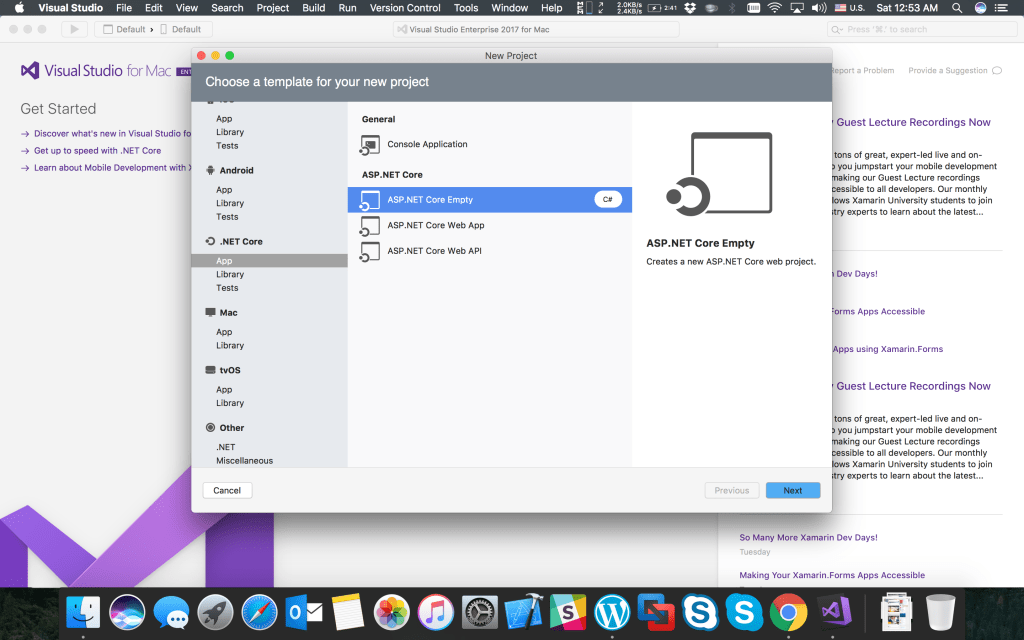Screen dimensions: 1024x640
Task: Click the Mac category header
Action: tap(221, 313)
